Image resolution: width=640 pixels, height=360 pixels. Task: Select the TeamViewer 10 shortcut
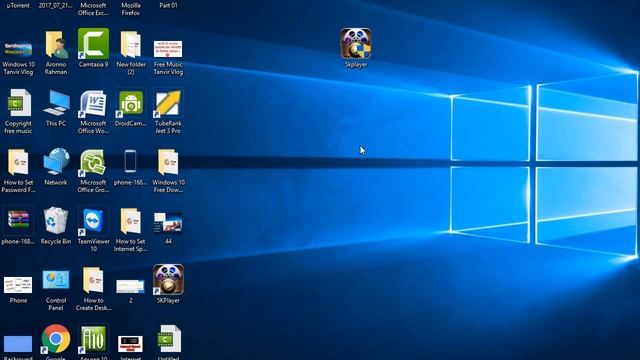point(93,221)
